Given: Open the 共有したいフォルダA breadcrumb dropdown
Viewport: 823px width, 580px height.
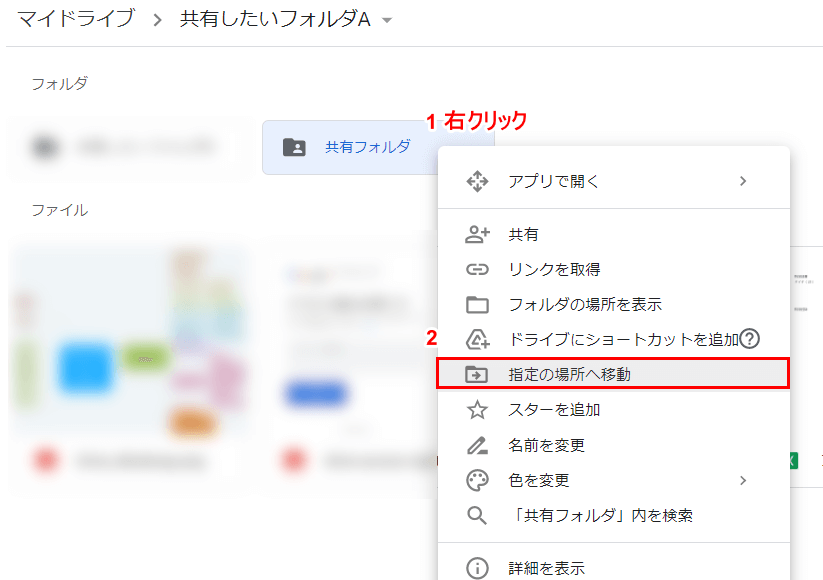Looking at the screenshot, I should click(x=387, y=21).
